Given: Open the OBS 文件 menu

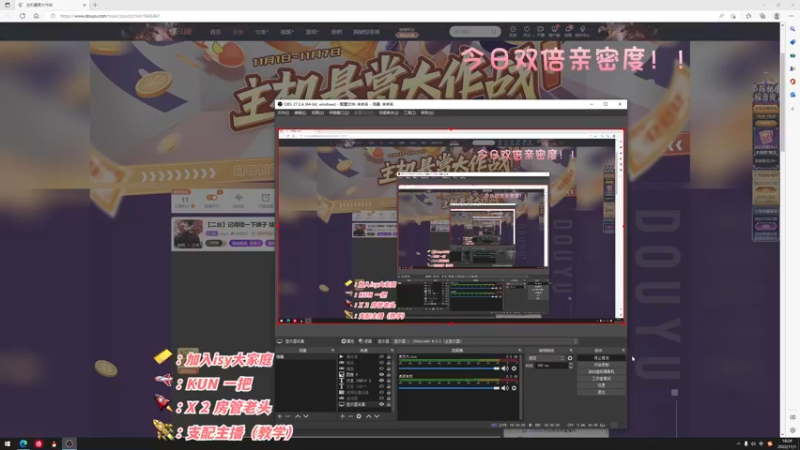Looking at the screenshot, I should 283,113.
